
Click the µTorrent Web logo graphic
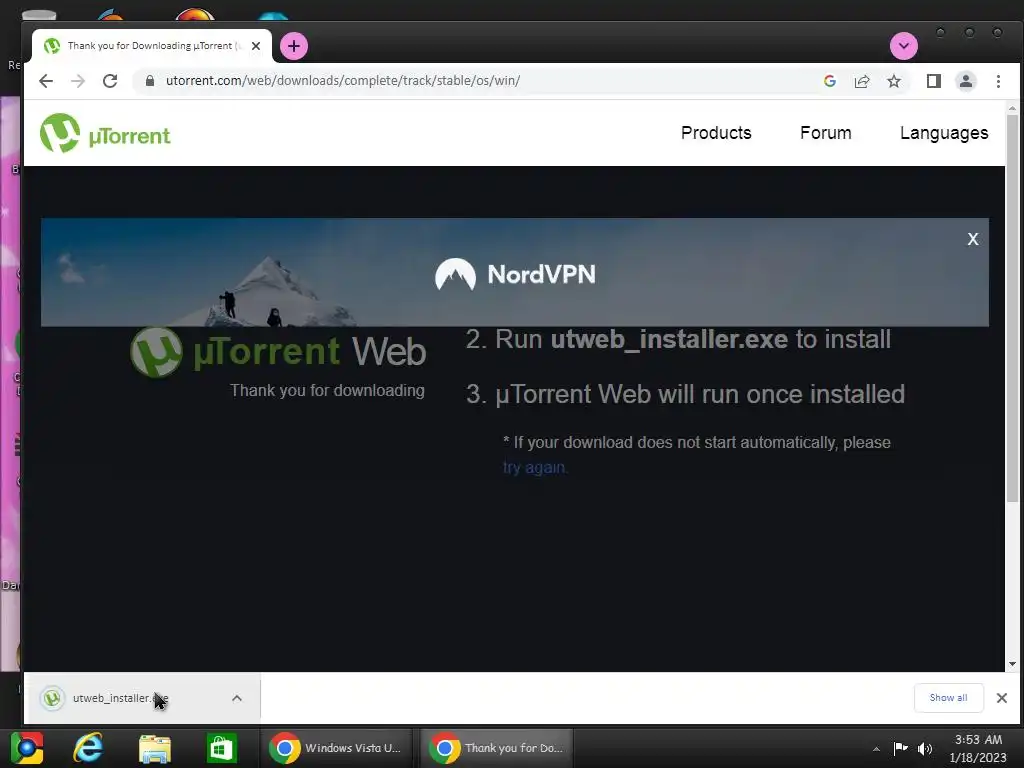click(278, 353)
